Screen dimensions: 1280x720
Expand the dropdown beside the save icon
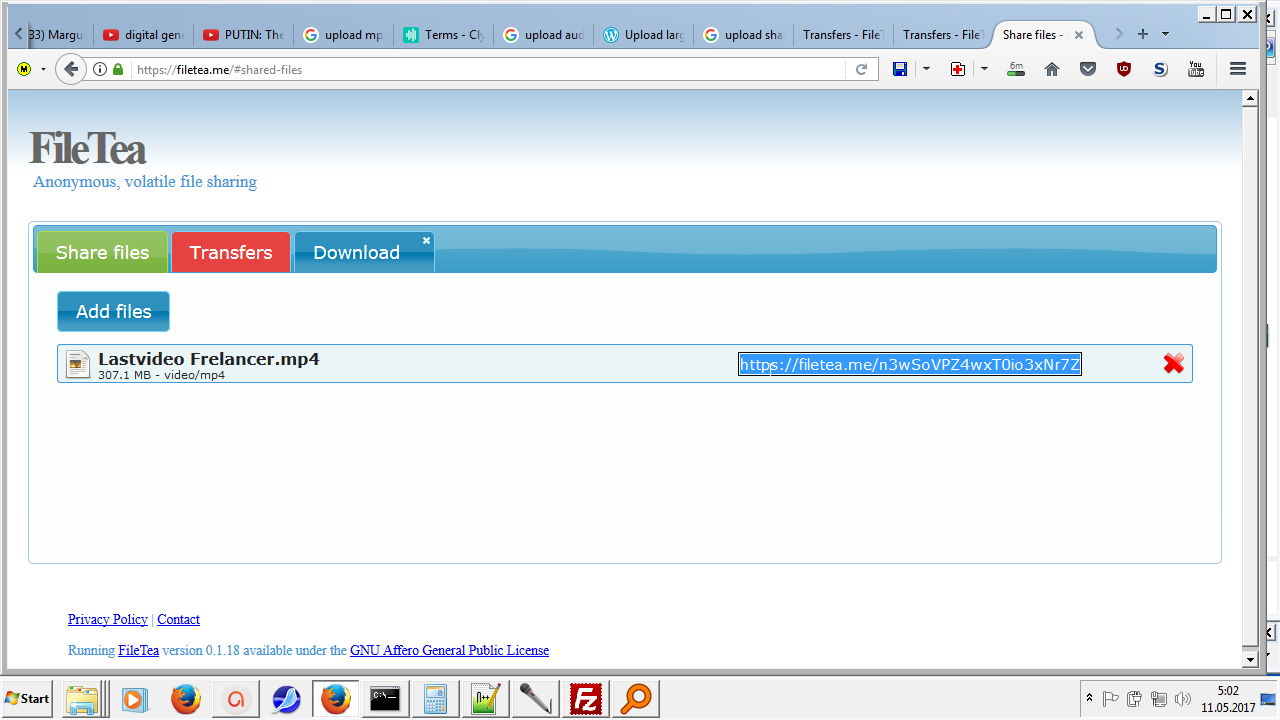click(926, 69)
